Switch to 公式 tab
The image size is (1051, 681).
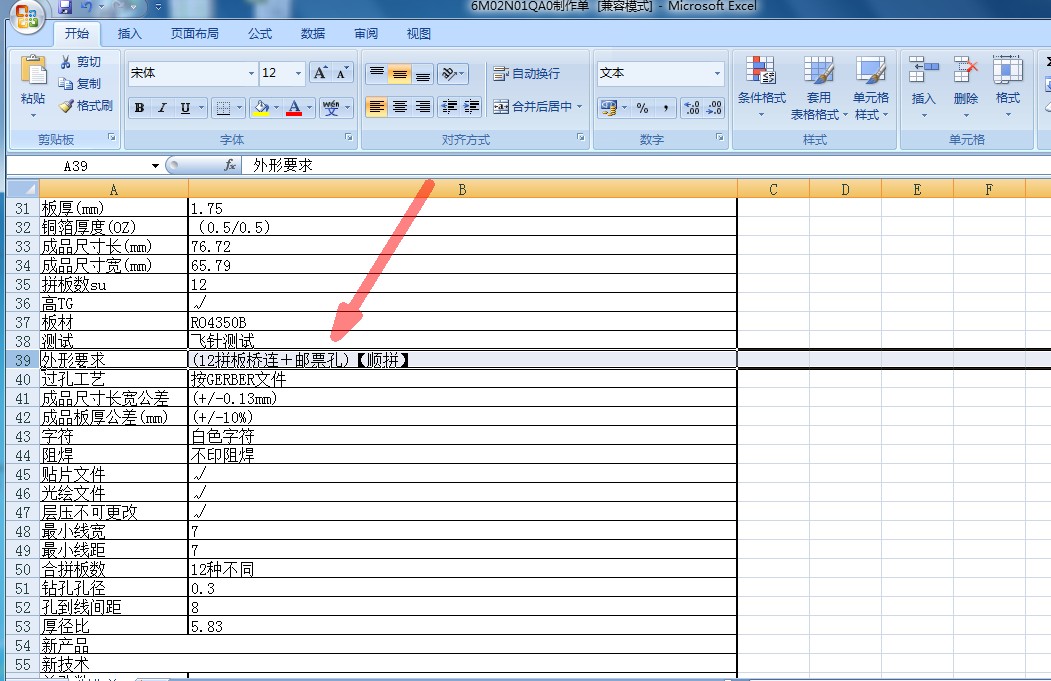pos(260,34)
